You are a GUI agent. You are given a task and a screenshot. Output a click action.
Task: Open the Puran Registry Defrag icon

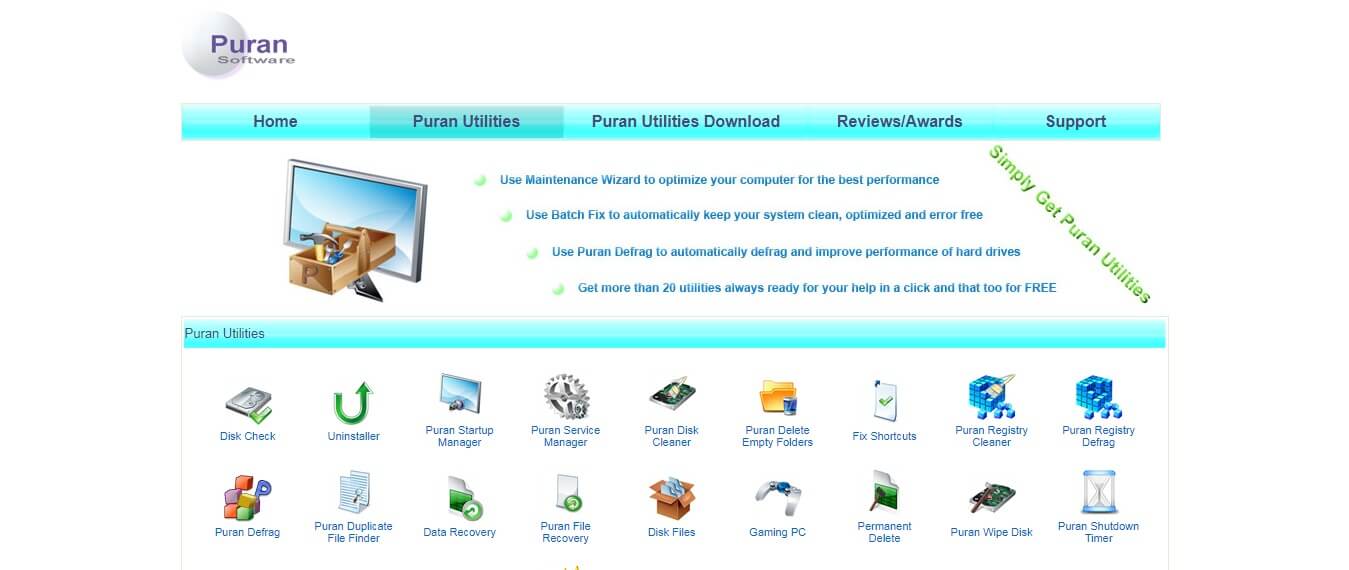pos(1098,397)
